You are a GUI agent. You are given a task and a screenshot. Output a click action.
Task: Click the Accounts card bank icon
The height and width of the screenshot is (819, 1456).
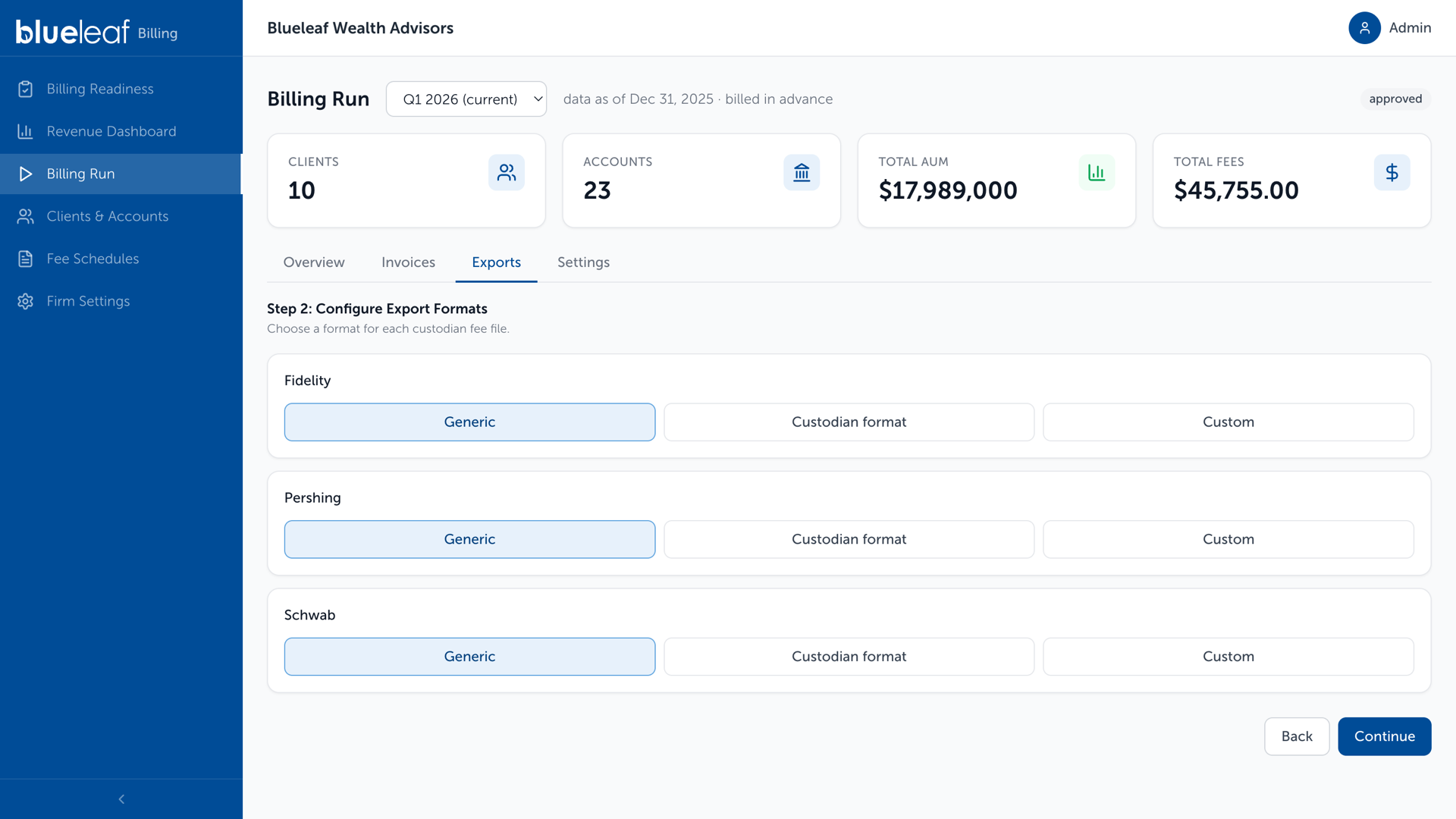[802, 173]
